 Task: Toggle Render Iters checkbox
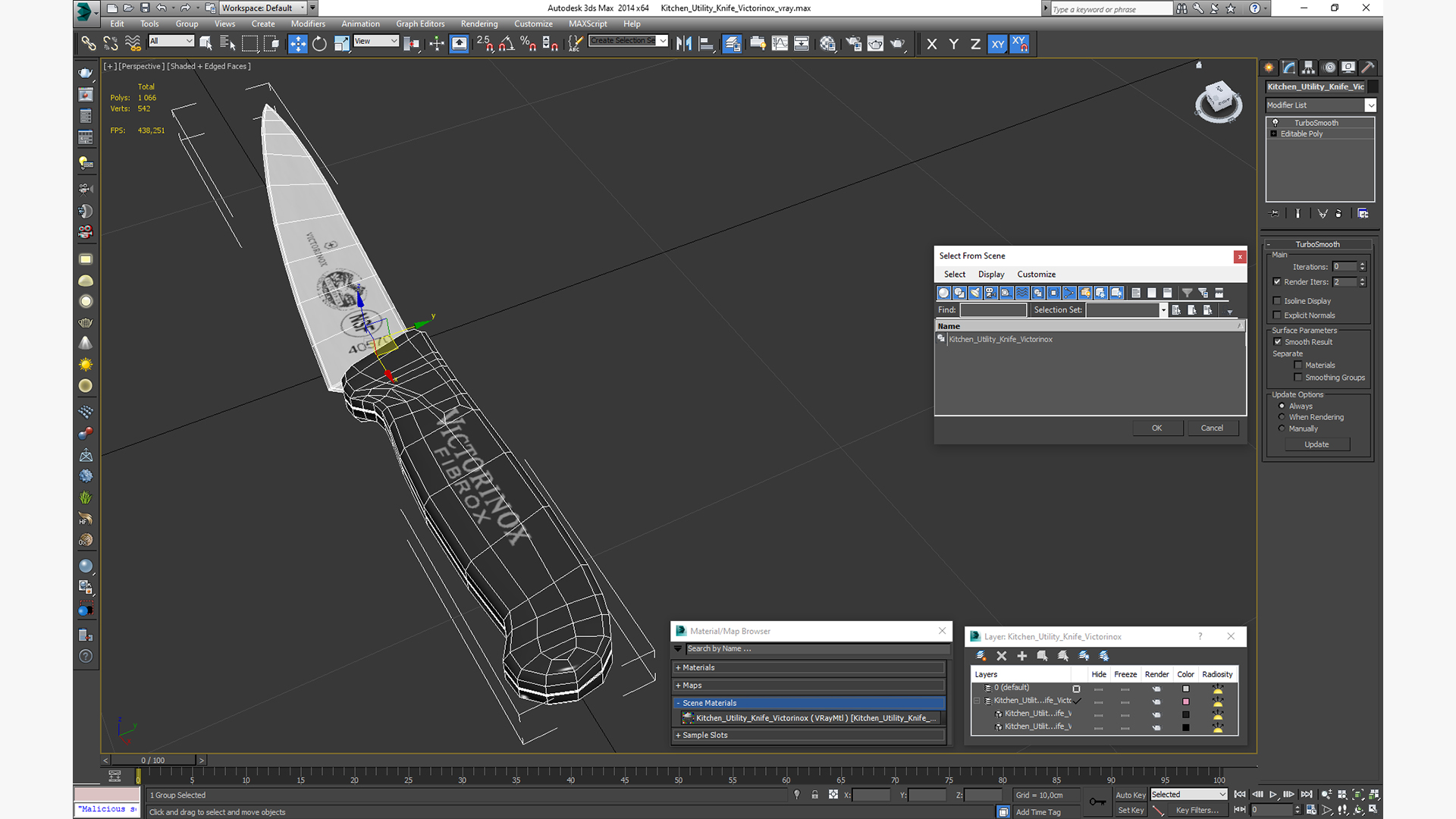[1277, 282]
